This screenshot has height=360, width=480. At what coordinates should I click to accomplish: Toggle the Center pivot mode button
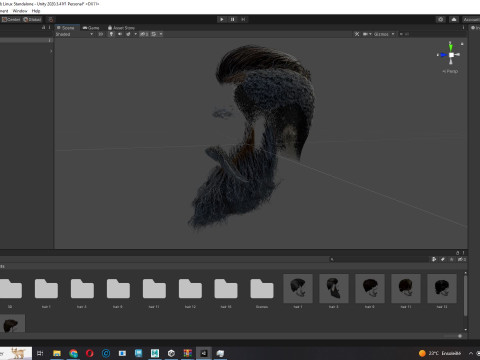click(x=11, y=19)
